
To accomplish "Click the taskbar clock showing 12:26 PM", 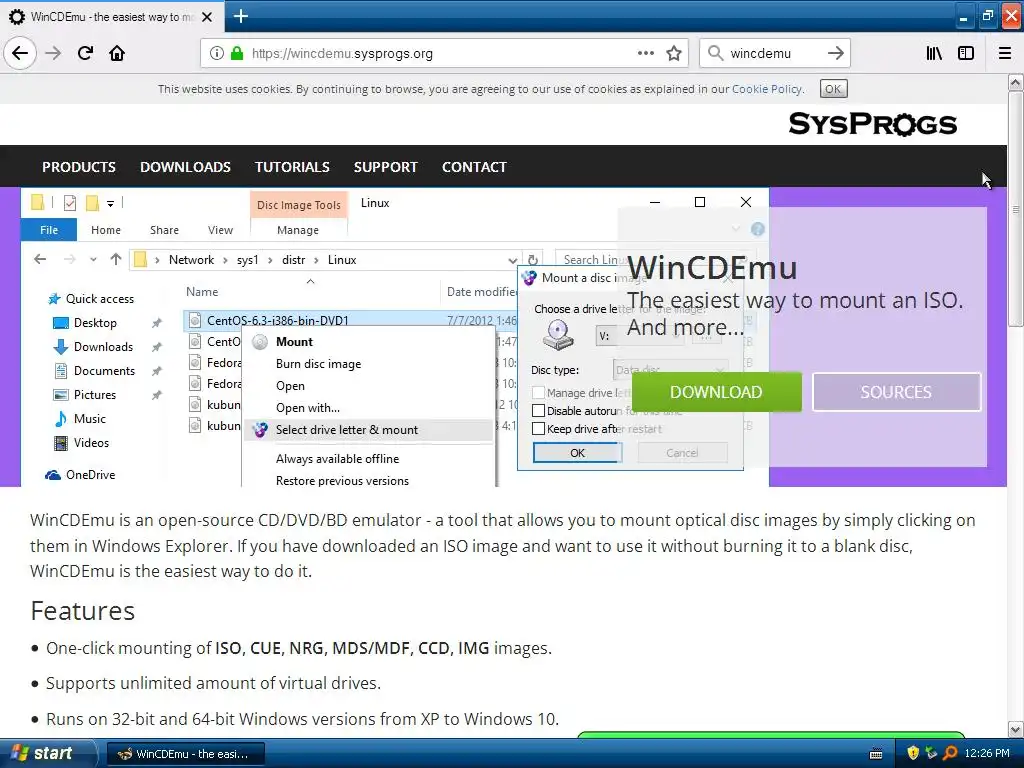I will (987, 754).
